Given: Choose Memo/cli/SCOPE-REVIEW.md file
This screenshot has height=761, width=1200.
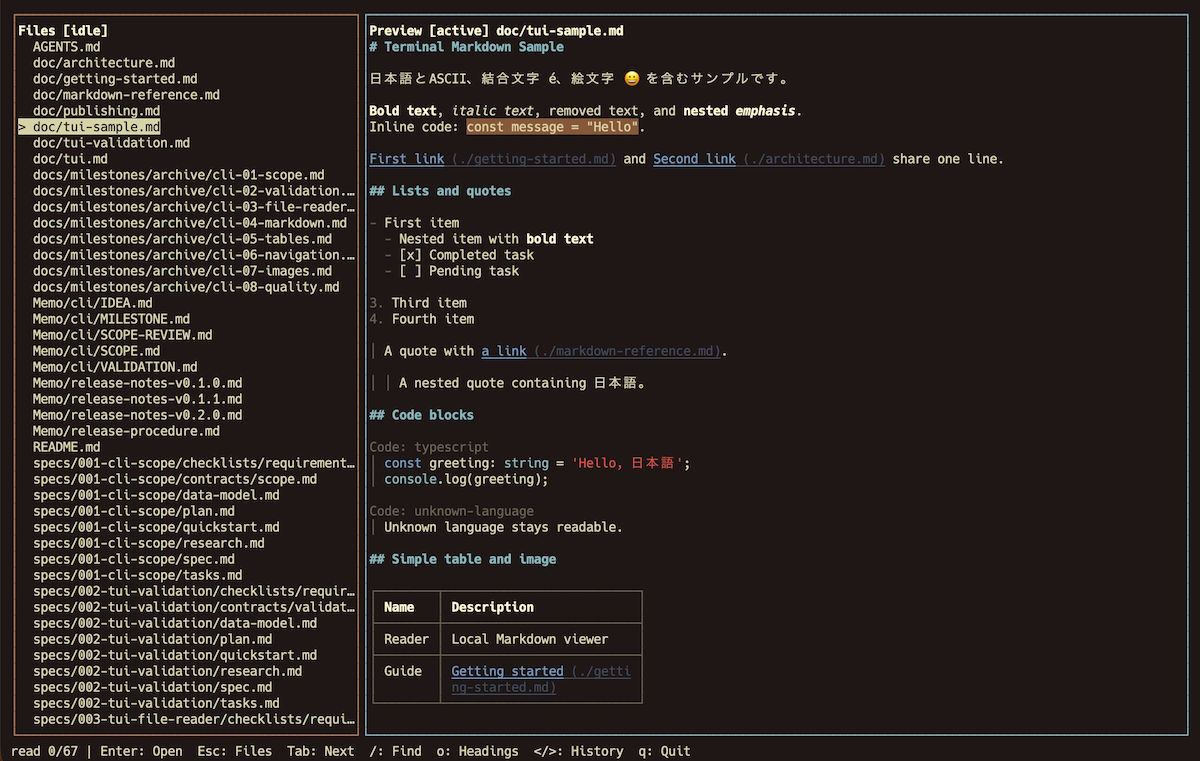Looking at the screenshot, I should pos(123,335).
